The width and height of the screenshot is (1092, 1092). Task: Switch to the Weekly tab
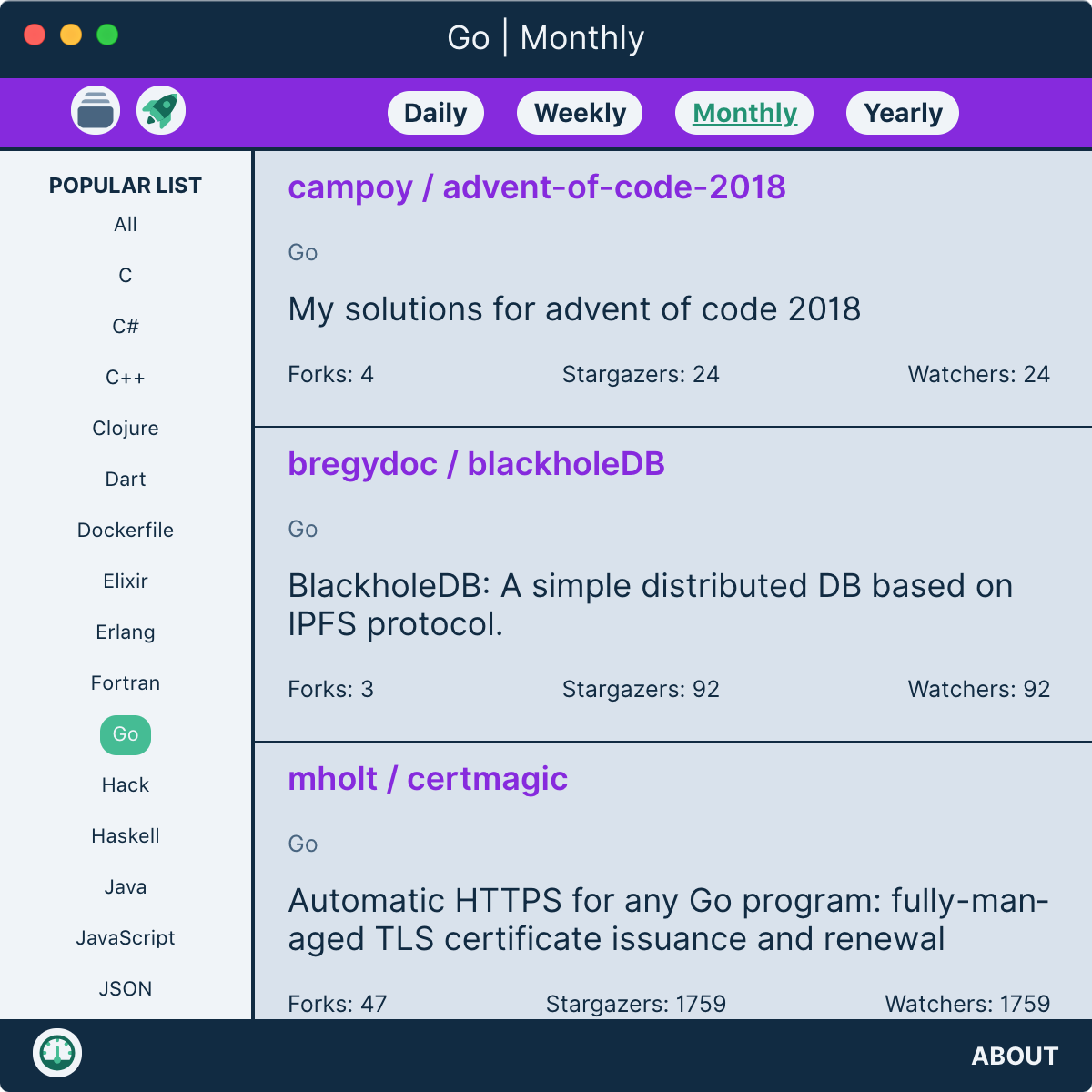coord(580,113)
